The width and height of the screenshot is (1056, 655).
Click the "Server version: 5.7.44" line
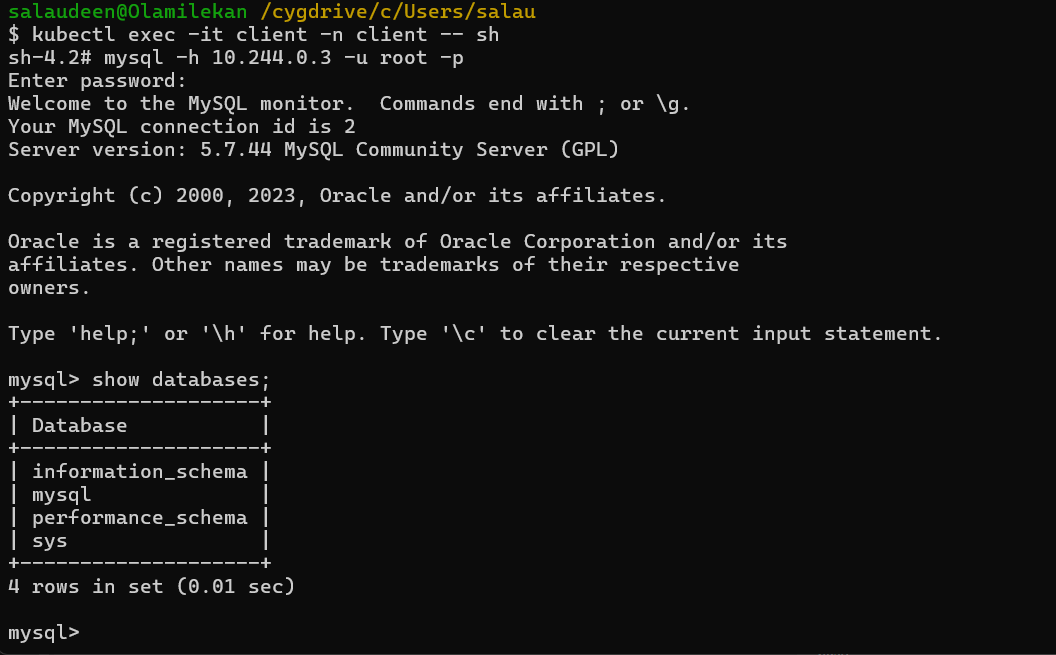[x=313, y=150]
